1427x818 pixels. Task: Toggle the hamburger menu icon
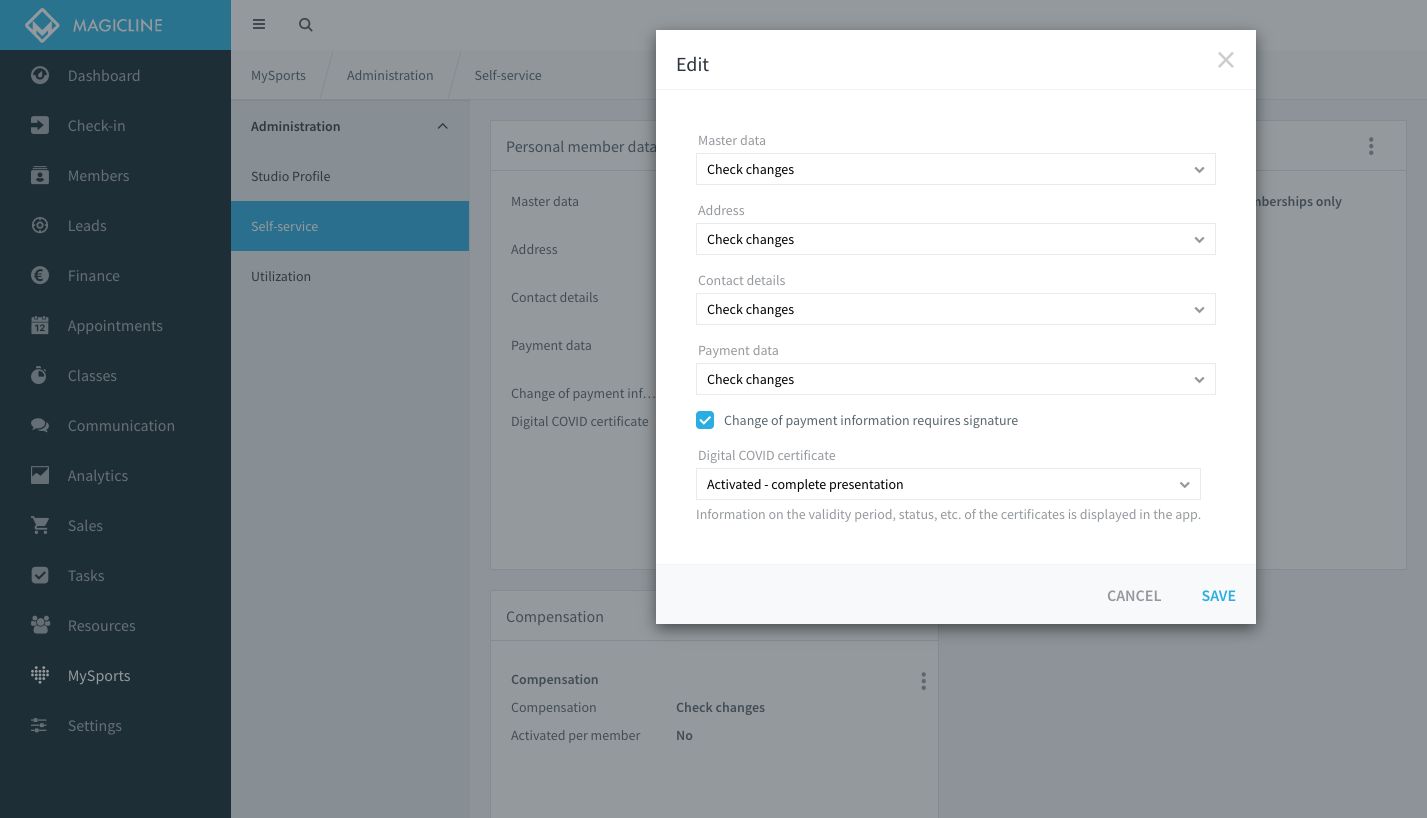tap(259, 25)
